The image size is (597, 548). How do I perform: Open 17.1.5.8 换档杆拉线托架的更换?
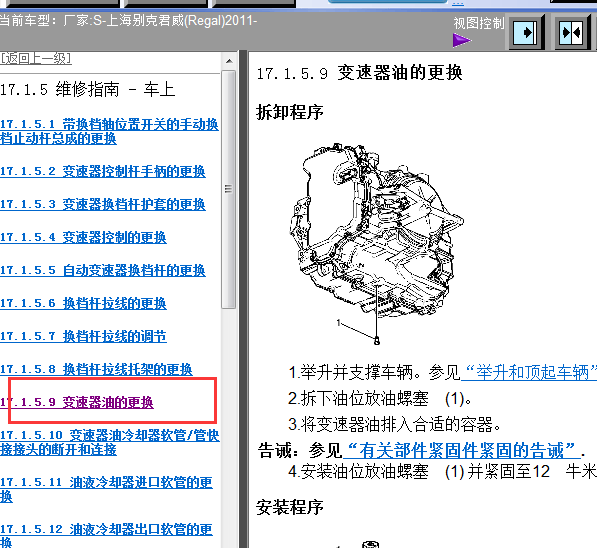click(x=96, y=369)
